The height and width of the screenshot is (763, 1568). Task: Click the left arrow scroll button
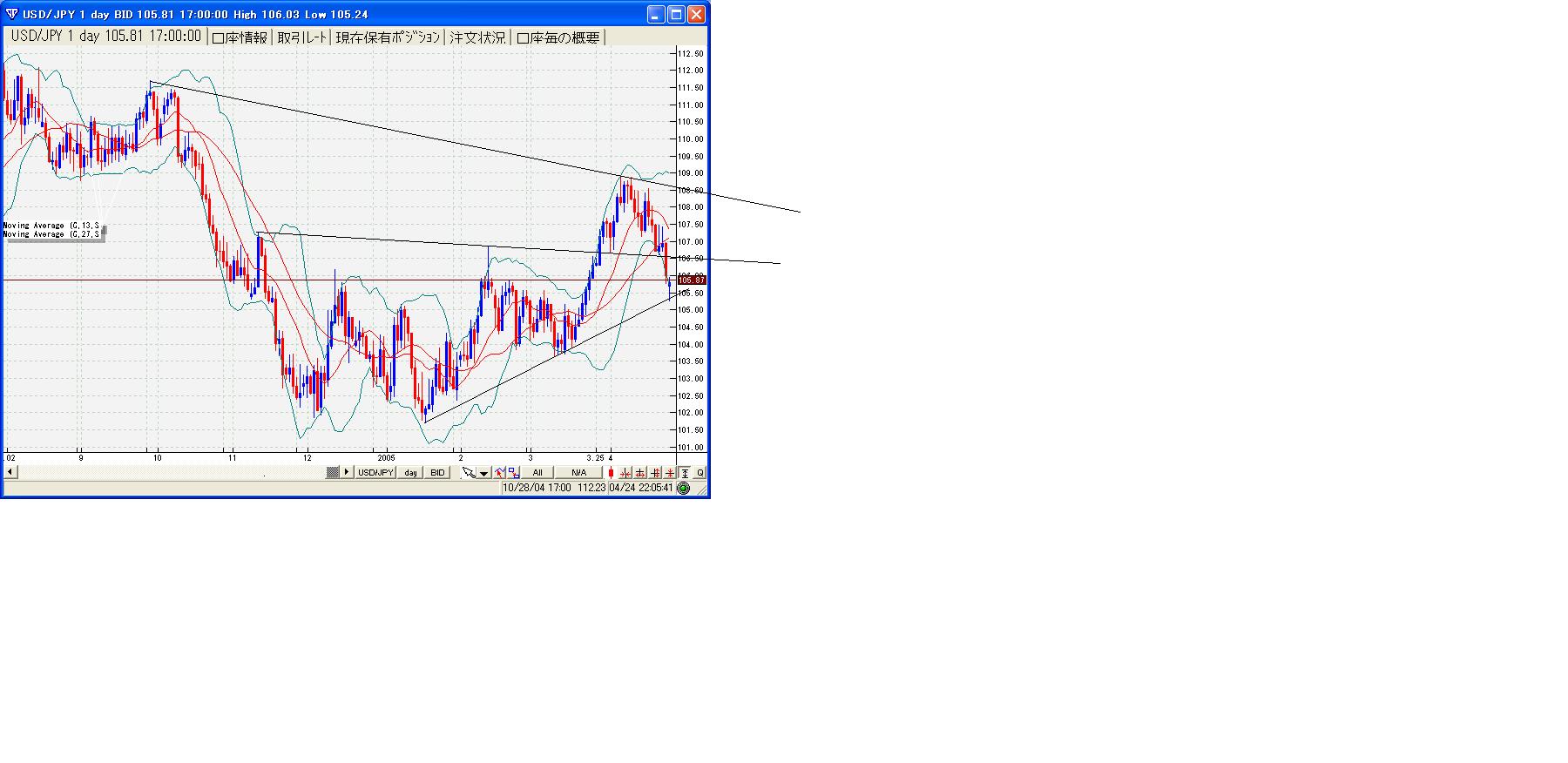click(x=10, y=472)
